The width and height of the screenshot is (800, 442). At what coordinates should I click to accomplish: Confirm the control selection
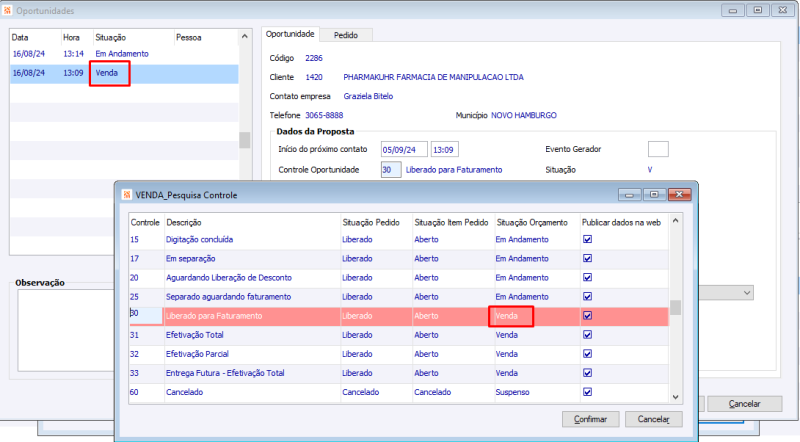pos(590,419)
